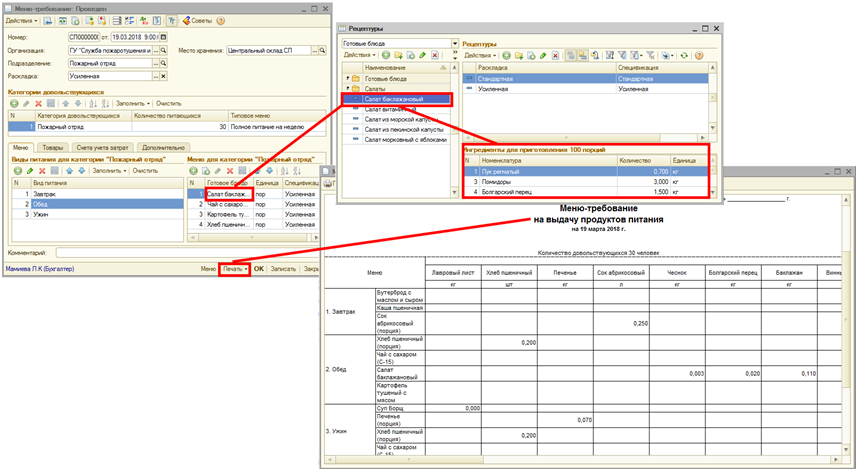Click the red delete icon in Категории довольствующихся toolbar
The image size is (858, 471).
pos(39,103)
